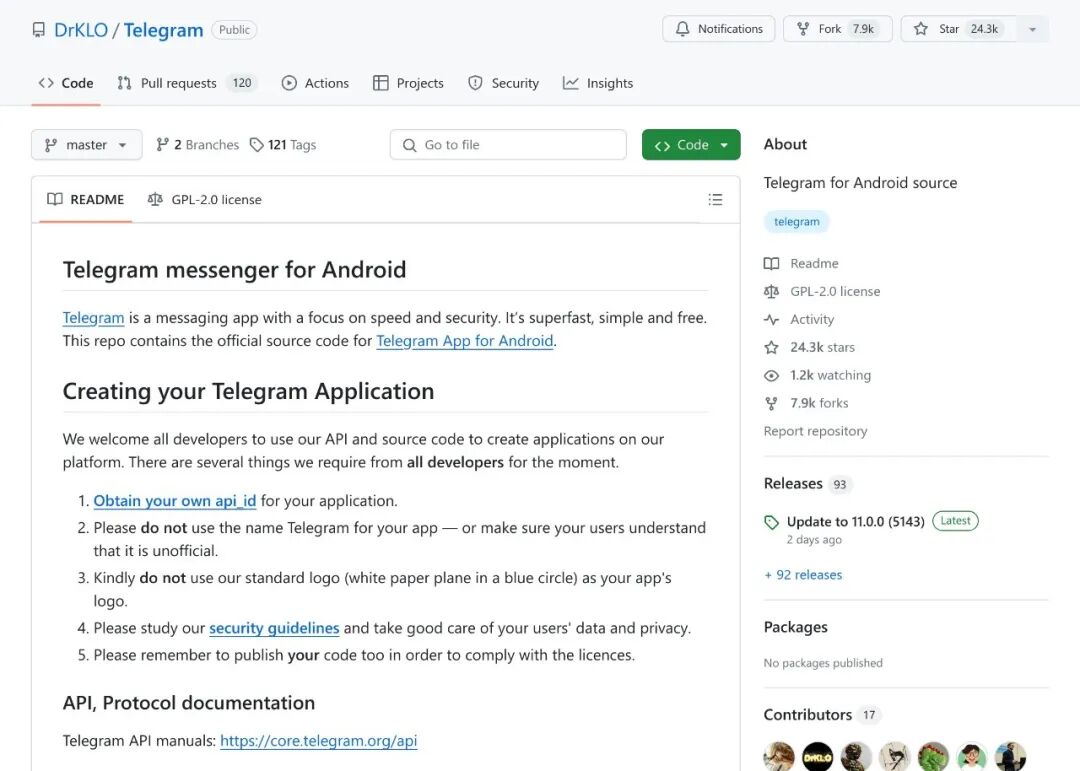Open the Insights tab
Screen dimensions: 1080x771
(597, 83)
